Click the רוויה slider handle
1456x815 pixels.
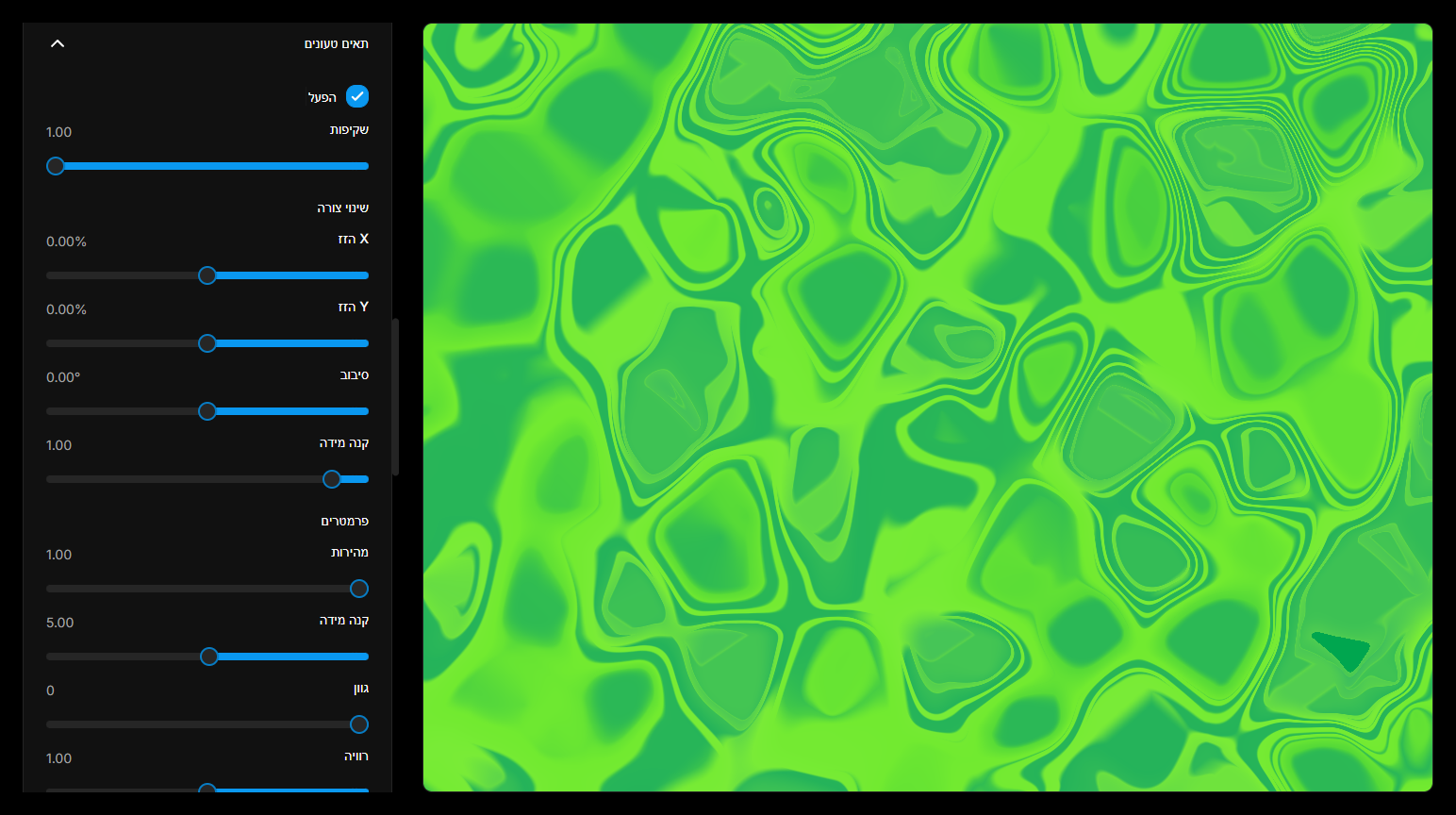click(x=207, y=789)
